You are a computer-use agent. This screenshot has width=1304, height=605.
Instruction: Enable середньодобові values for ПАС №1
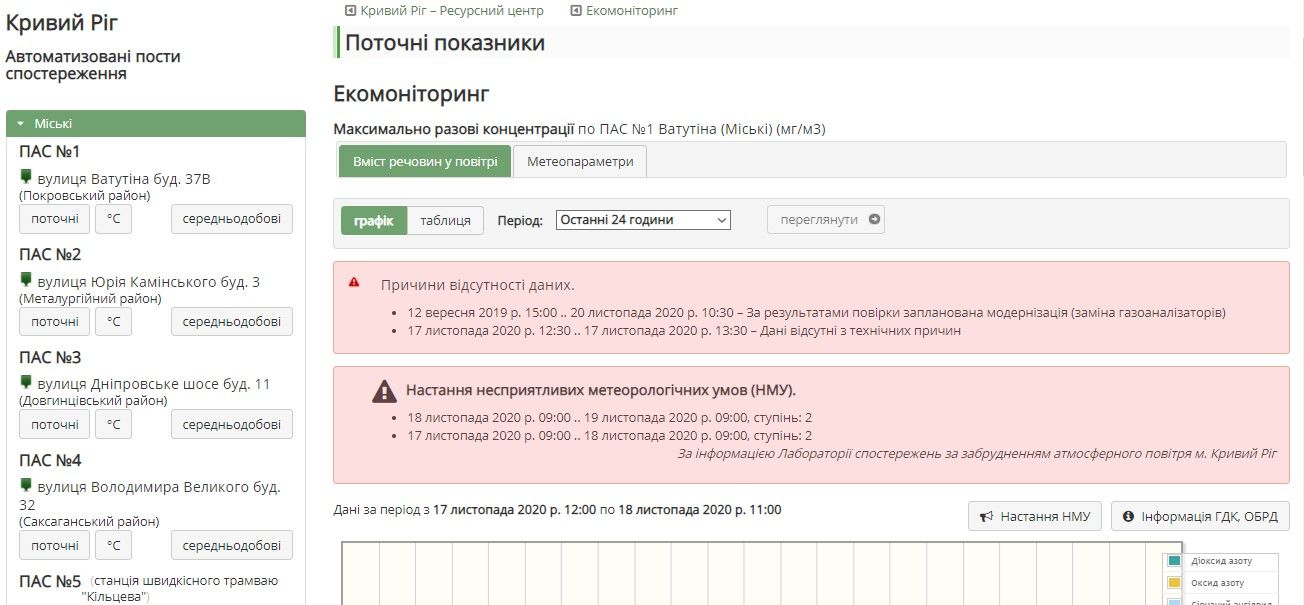(x=231, y=218)
